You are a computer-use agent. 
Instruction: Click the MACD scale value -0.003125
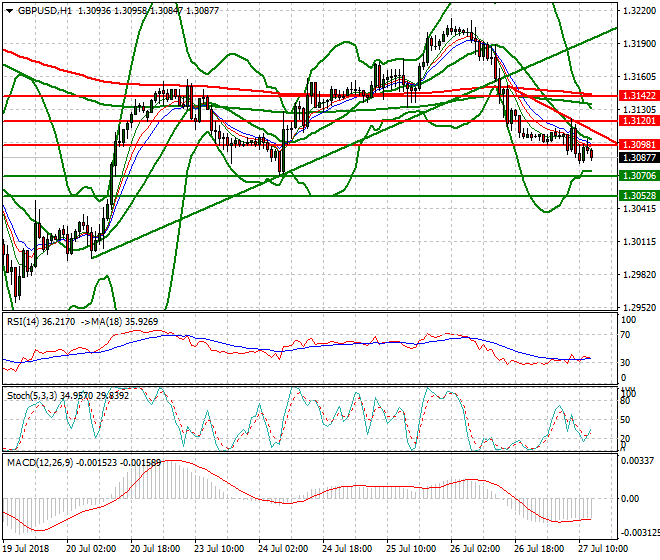coord(640,533)
